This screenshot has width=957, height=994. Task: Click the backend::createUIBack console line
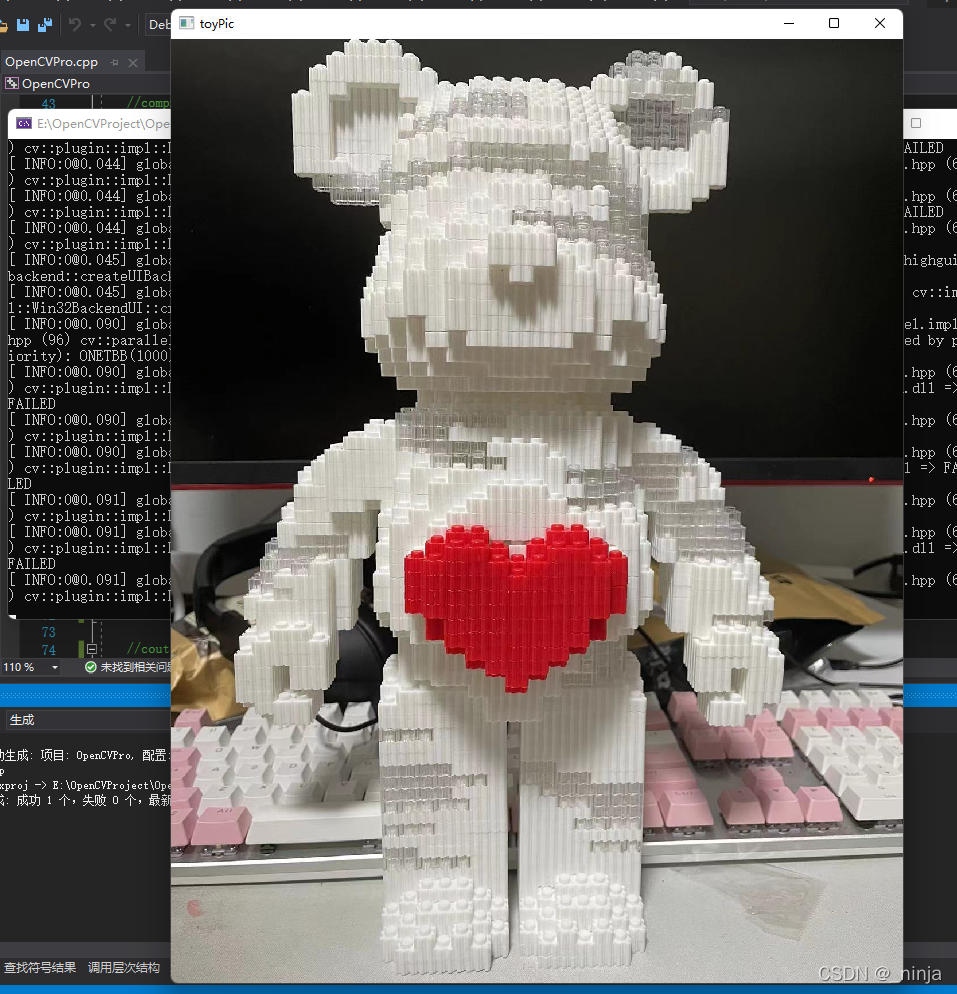tap(89, 276)
